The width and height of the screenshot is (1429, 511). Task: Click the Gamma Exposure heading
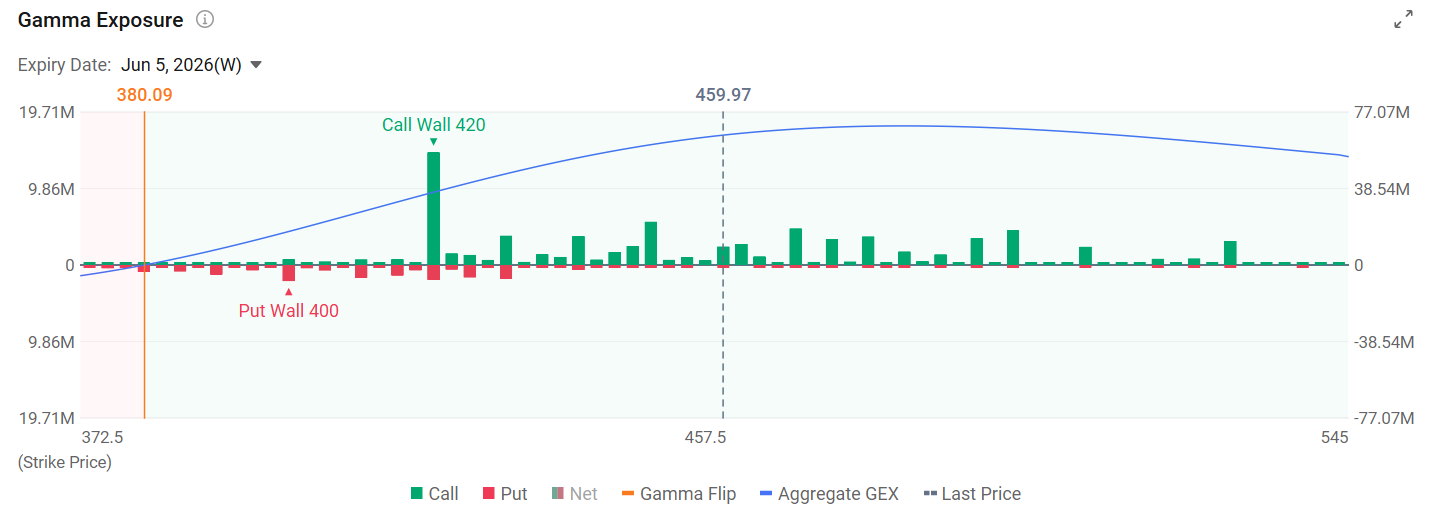click(x=101, y=20)
